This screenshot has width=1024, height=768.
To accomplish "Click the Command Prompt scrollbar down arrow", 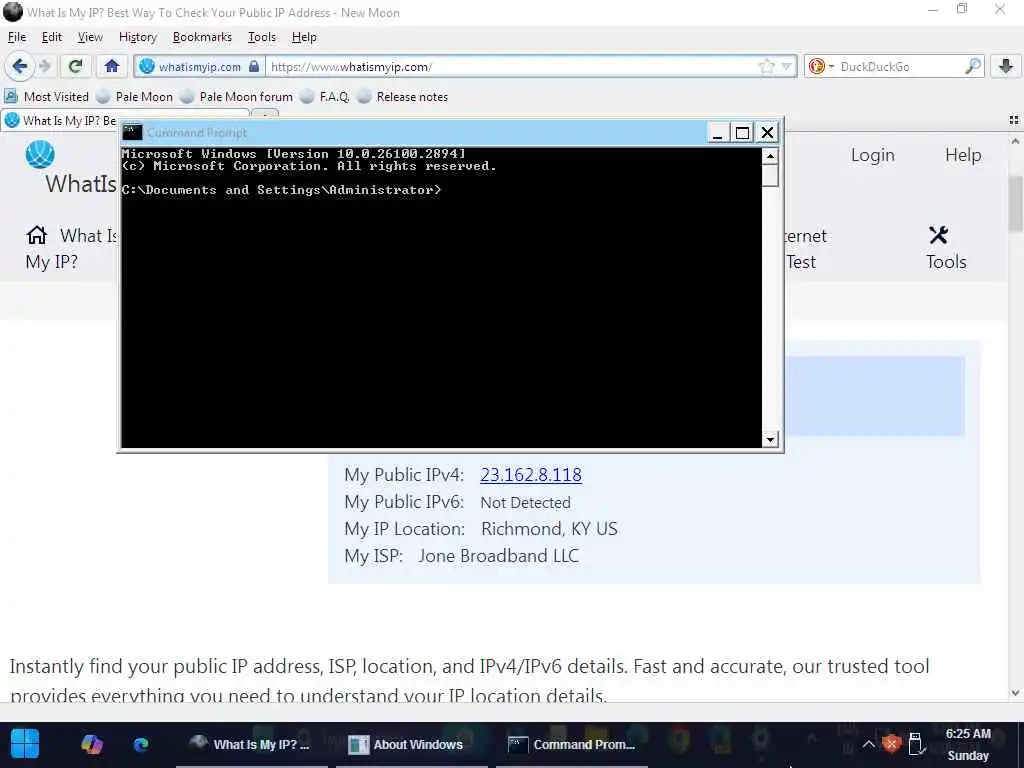I will coord(770,440).
